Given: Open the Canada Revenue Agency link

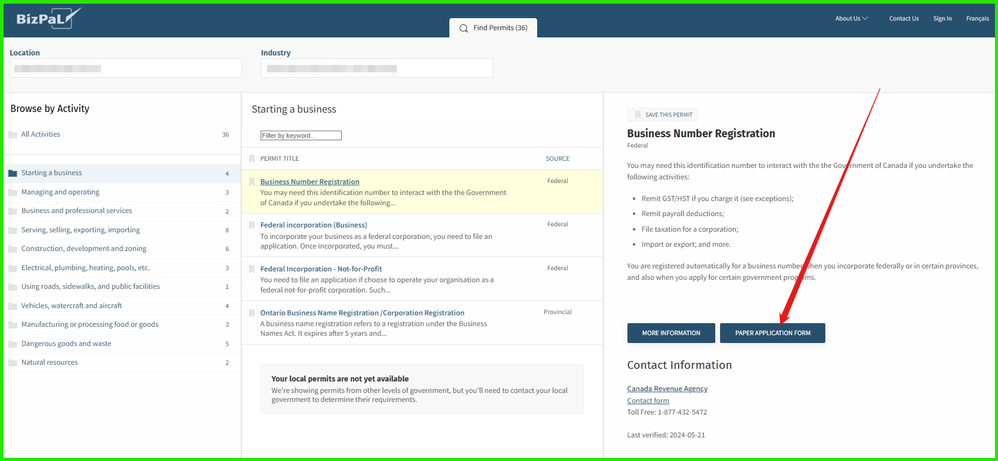Looking at the screenshot, I should click(x=667, y=388).
